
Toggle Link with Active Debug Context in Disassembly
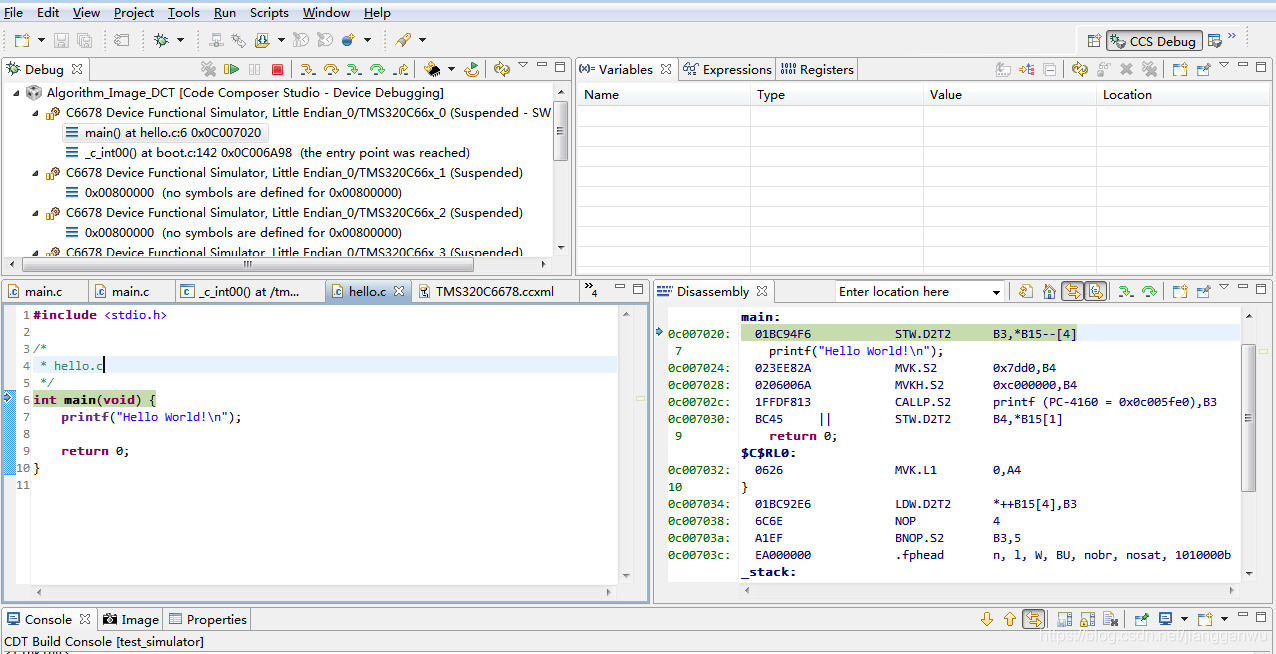(x=1072, y=291)
